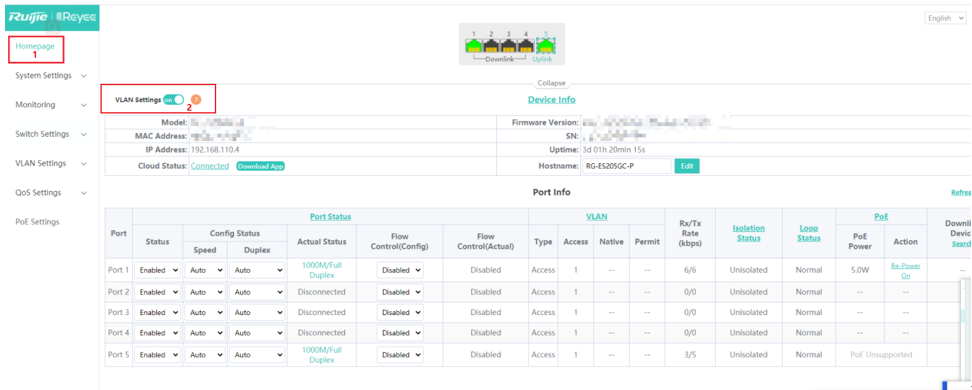
Task: Select port 1 icon in switch diagram
Action: 474,45
